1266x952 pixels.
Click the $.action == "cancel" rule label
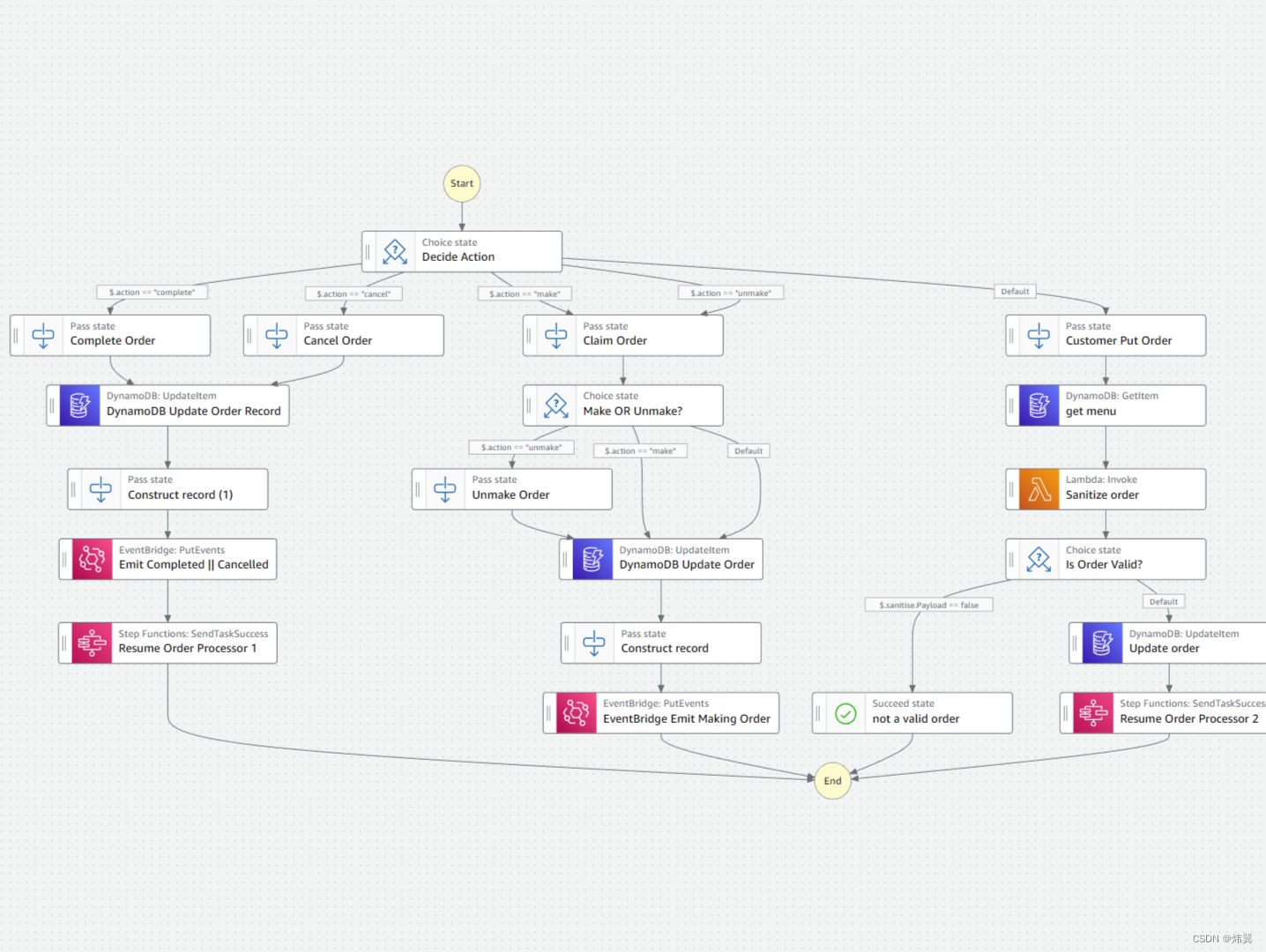[x=354, y=294]
